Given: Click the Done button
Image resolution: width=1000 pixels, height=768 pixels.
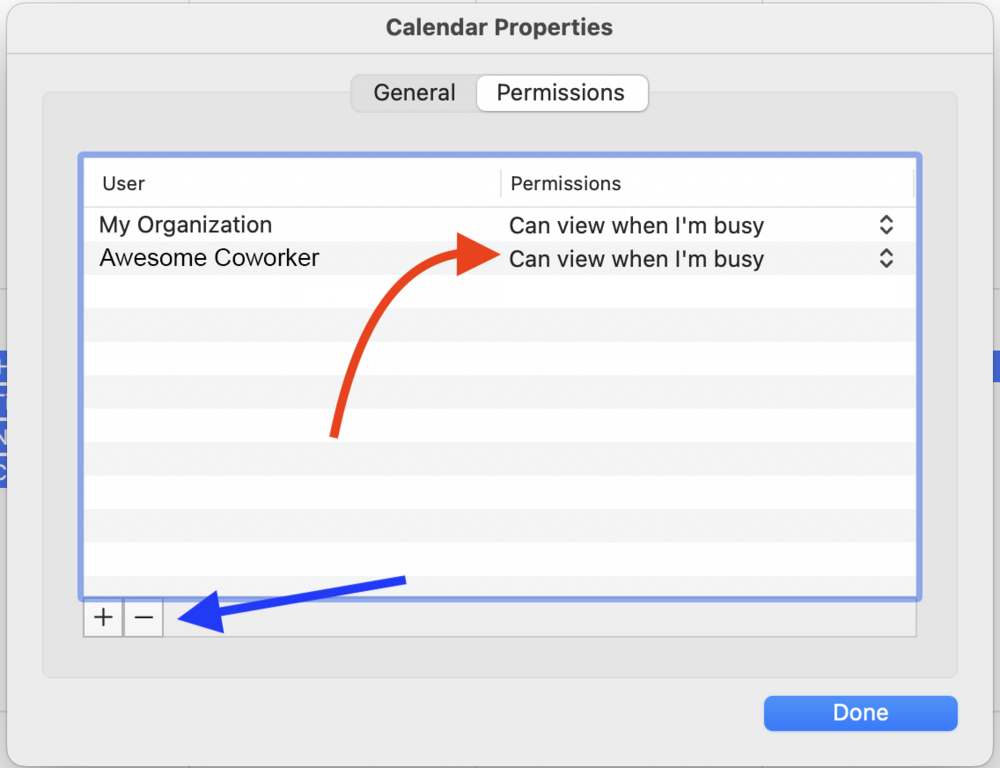Looking at the screenshot, I should tap(860, 713).
